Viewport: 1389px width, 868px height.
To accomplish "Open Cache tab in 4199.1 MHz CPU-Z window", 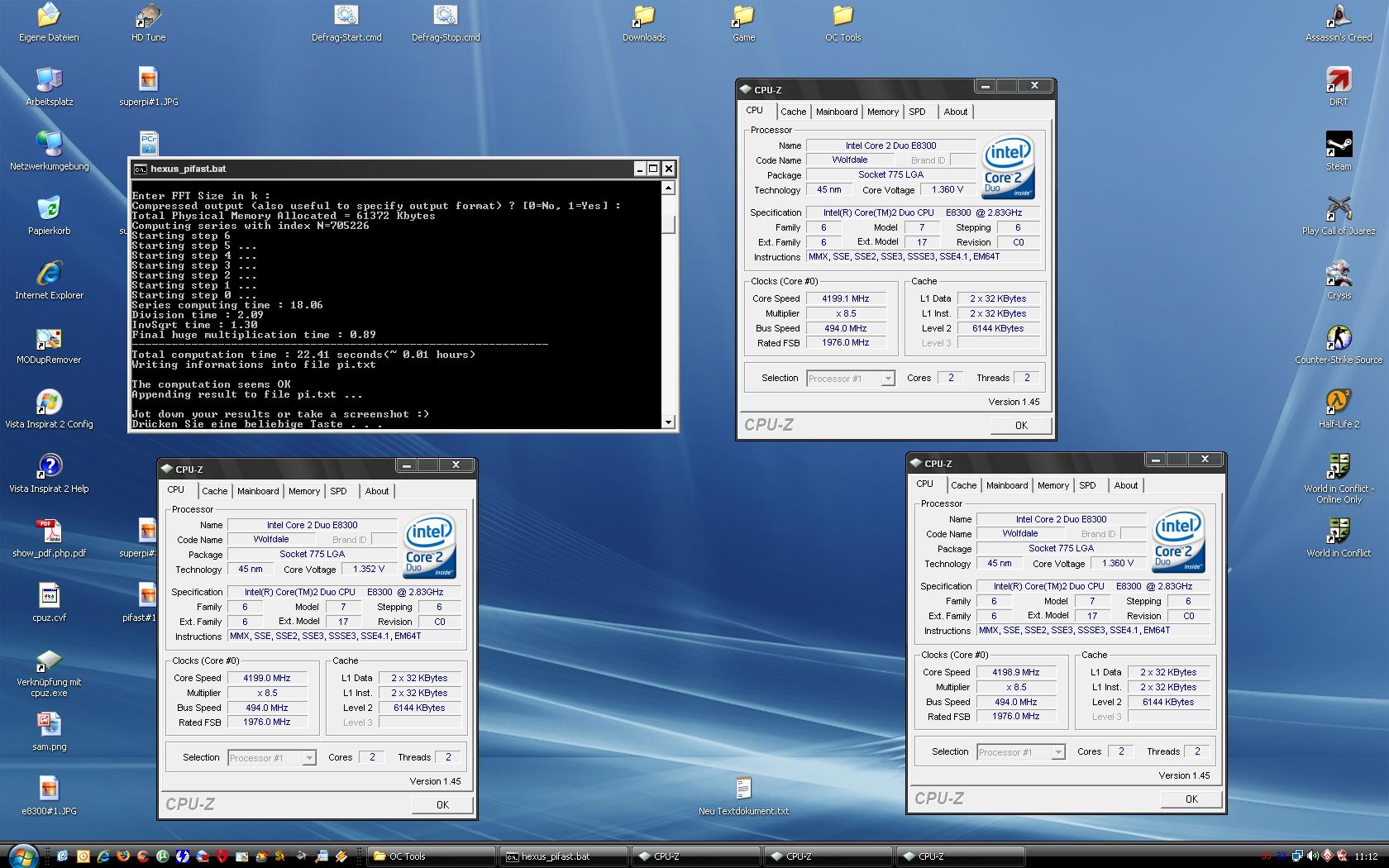I will pyautogui.click(x=793, y=112).
